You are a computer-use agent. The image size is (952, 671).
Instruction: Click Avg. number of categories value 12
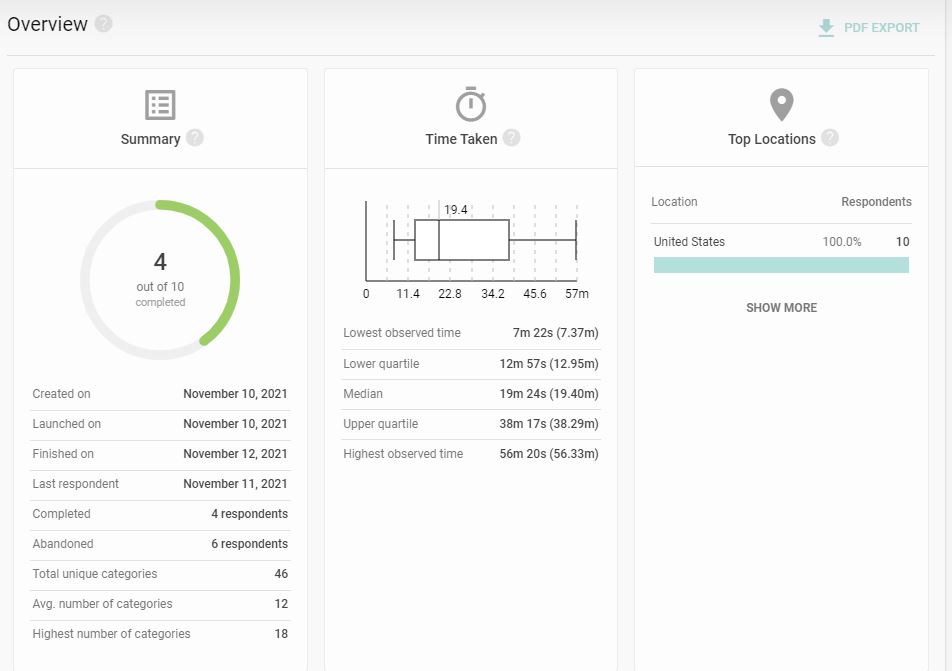281,604
